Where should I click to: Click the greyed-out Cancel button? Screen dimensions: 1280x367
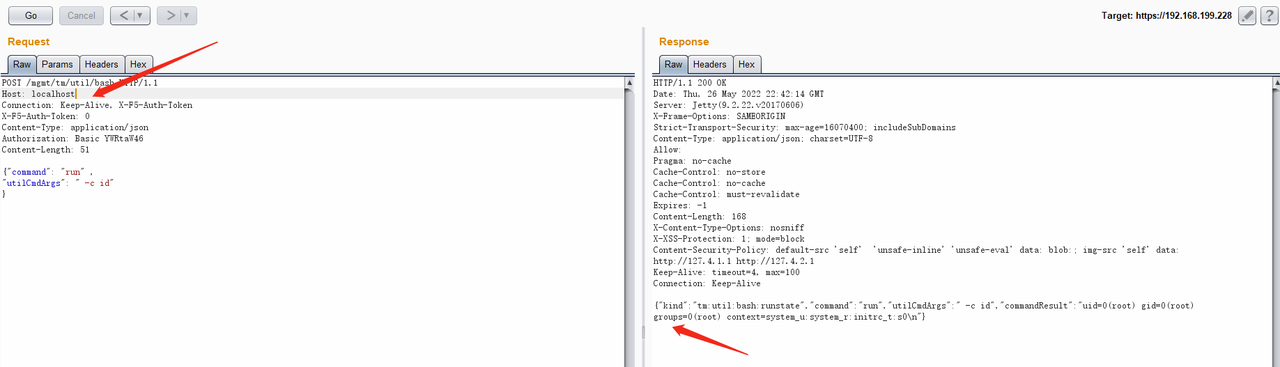point(81,15)
